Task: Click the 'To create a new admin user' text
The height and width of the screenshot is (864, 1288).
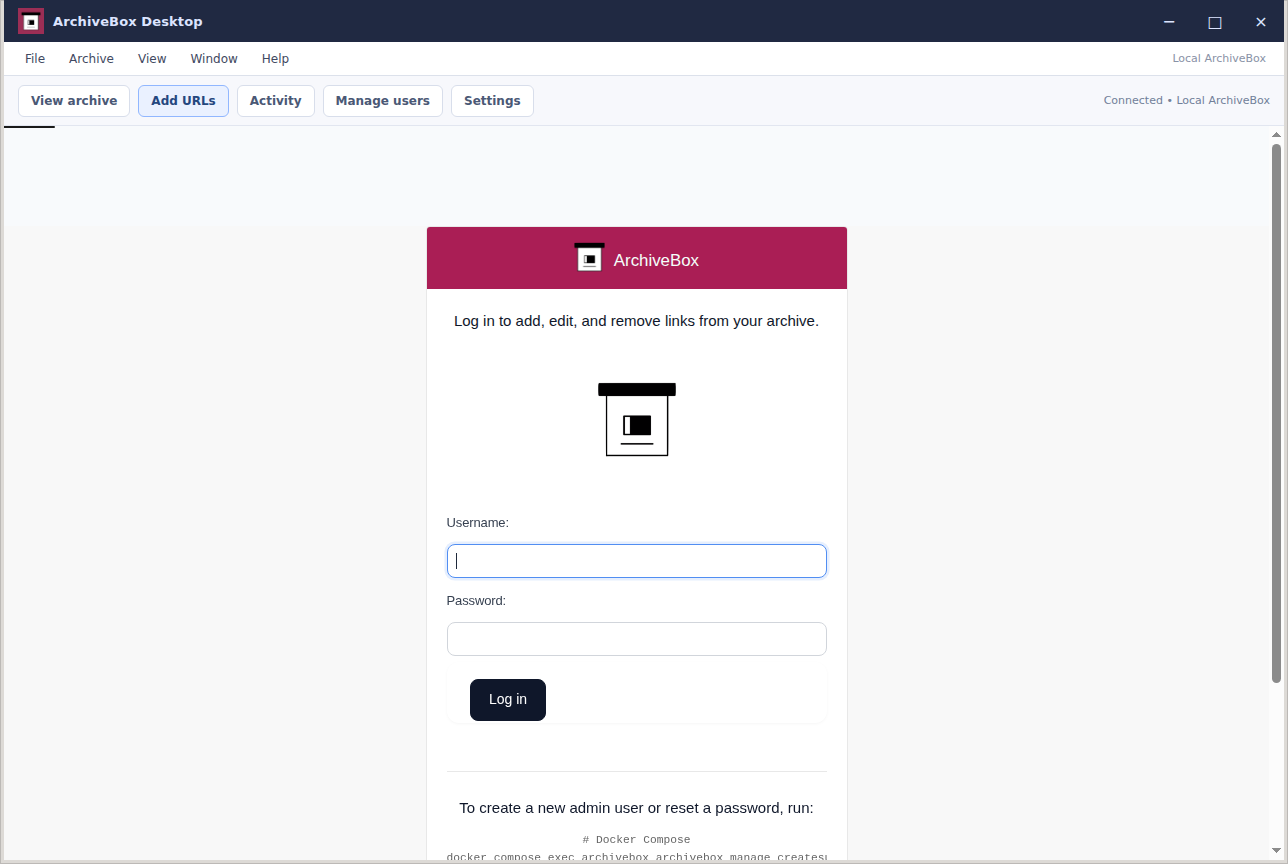Action: coord(636,808)
